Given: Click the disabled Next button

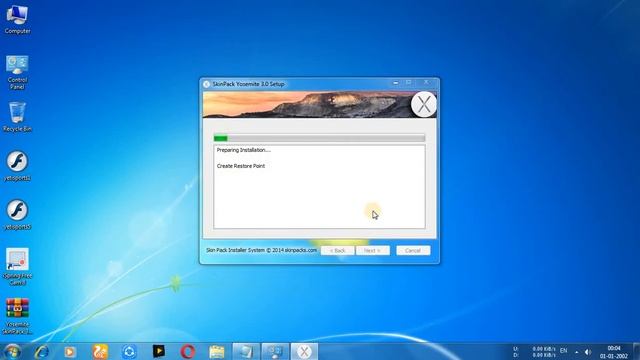Looking at the screenshot, I should click(373, 250).
